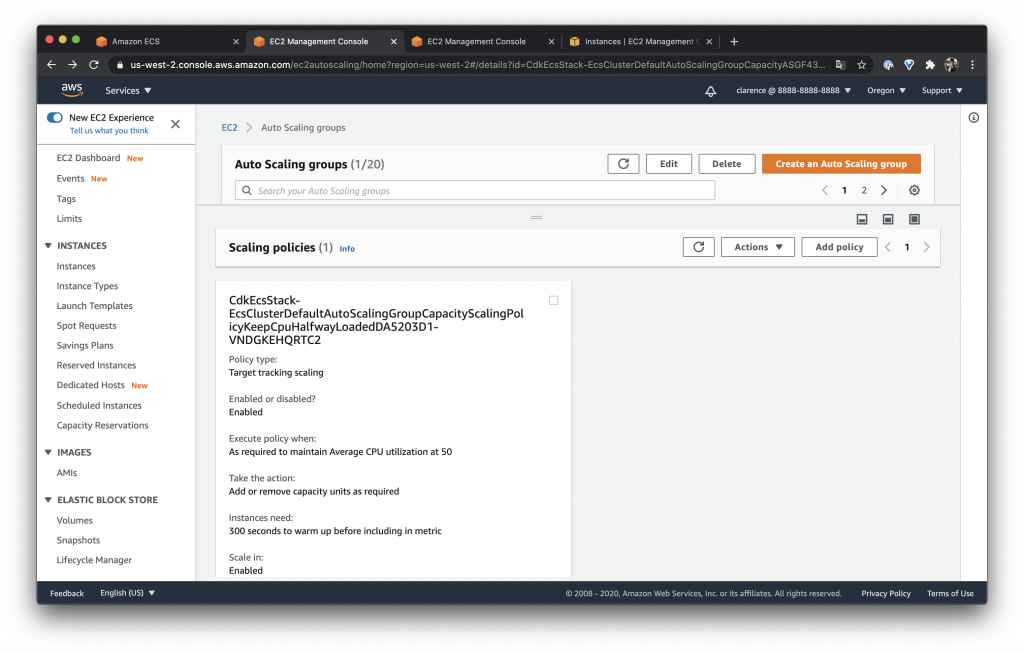The width and height of the screenshot is (1024, 653).
Task: Click the EC2 breadcrumb link
Action: [229, 127]
